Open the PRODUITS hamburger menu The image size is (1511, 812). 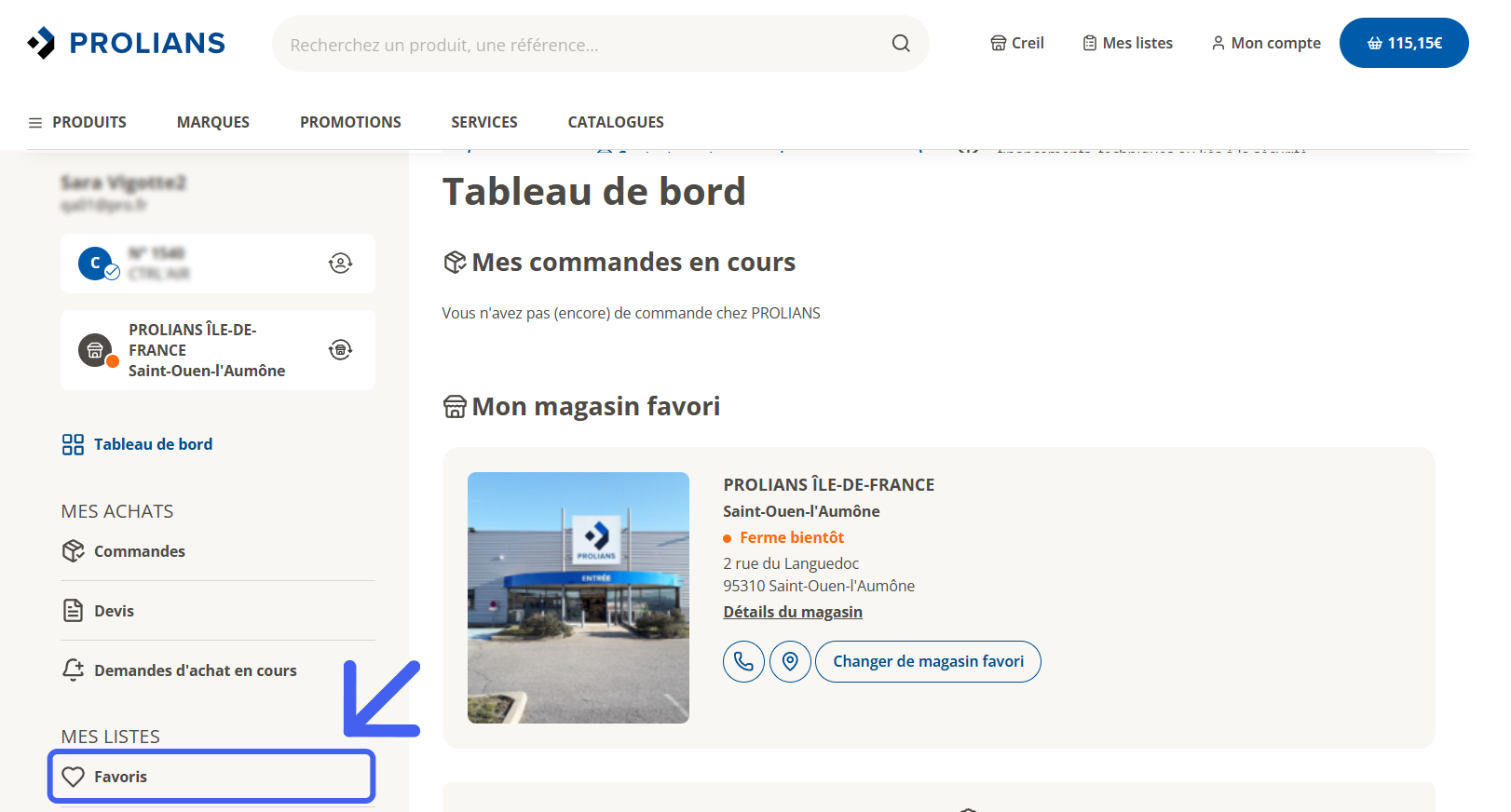tap(77, 122)
